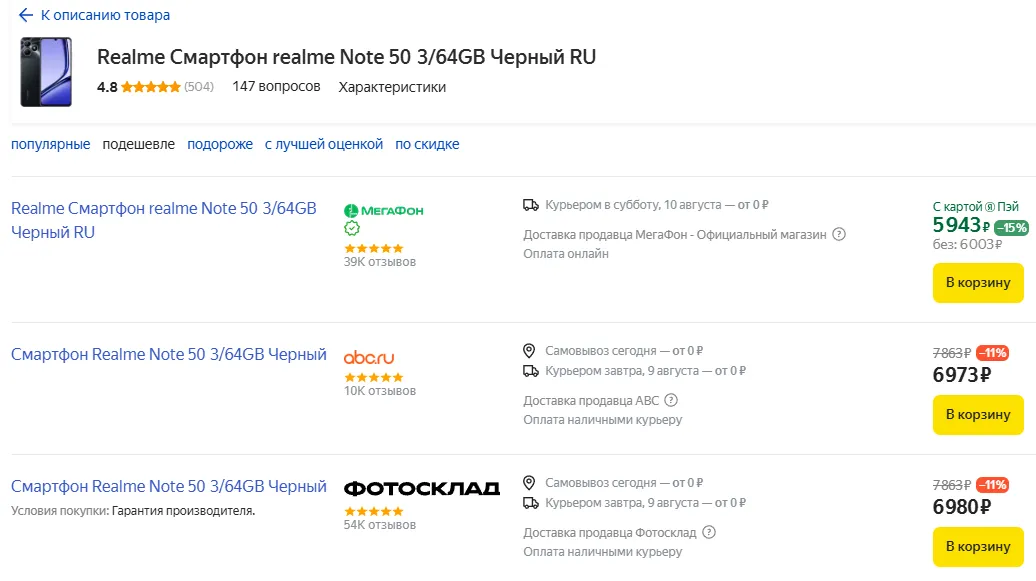Click the MegaFon seller logo
The width and height of the screenshot is (1036, 581).
[384, 210]
